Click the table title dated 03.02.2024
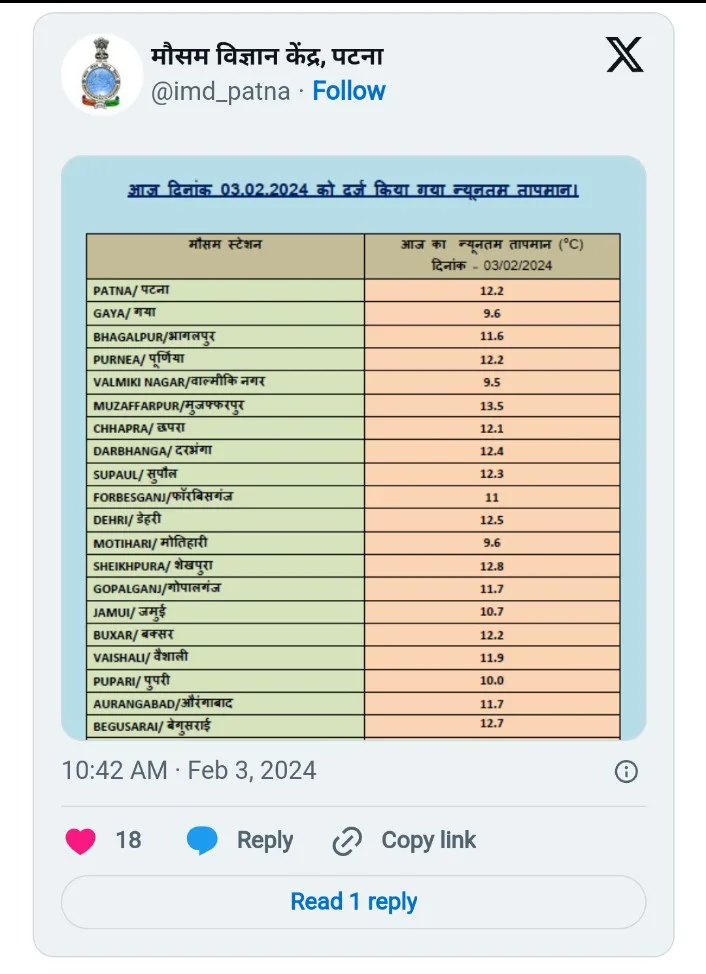This screenshot has height=974, width=706. (x=353, y=190)
